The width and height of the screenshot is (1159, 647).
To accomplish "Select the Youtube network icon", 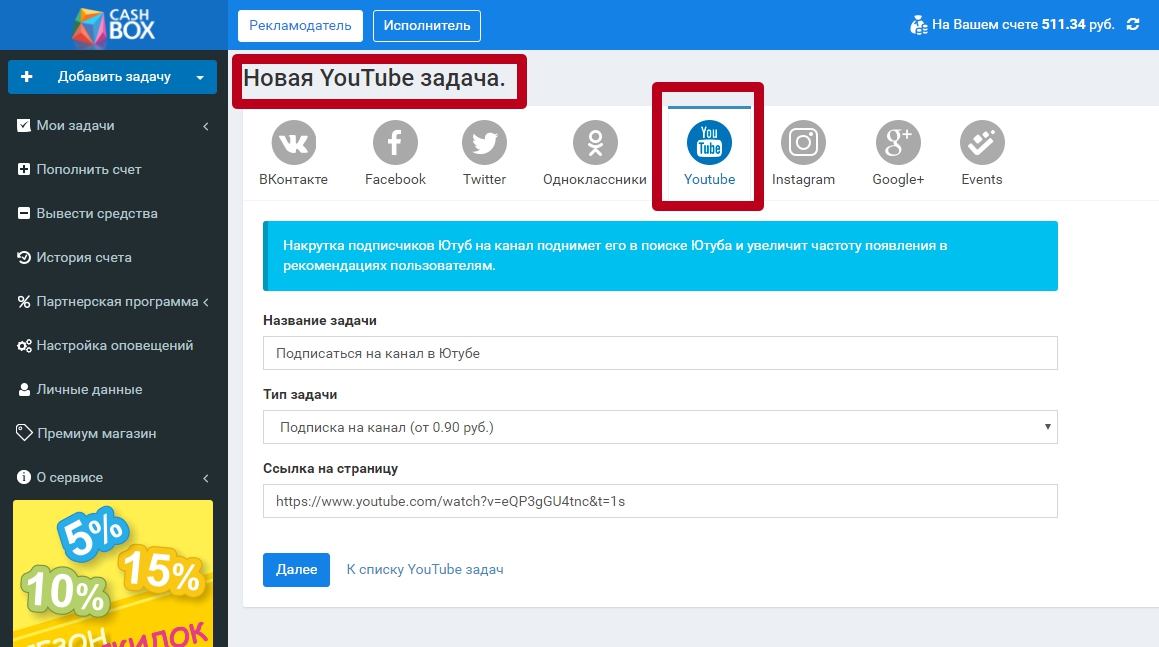I will pos(710,143).
